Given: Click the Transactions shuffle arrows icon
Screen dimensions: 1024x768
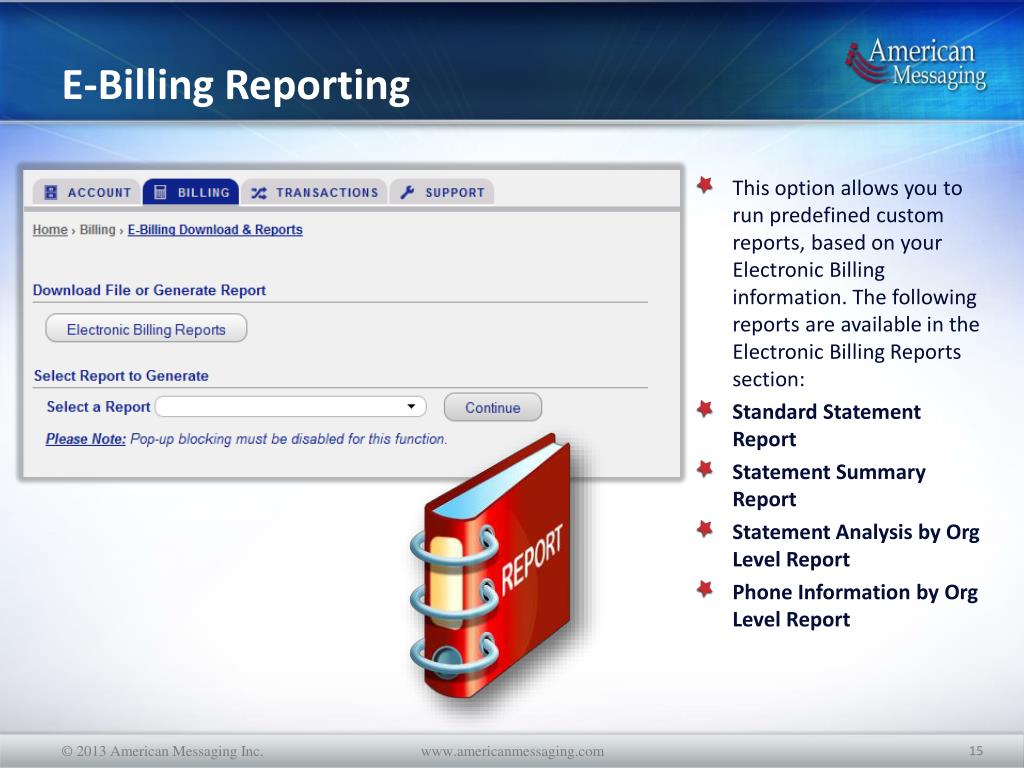Looking at the screenshot, I should (x=259, y=193).
